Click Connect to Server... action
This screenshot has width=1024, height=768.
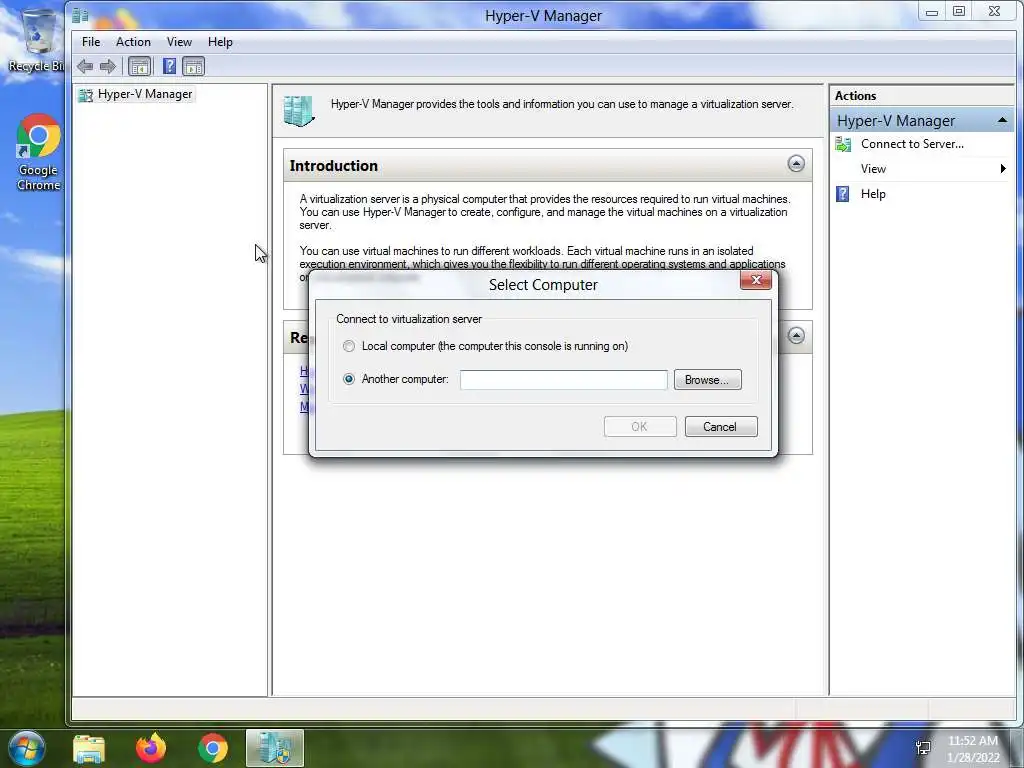(912, 144)
